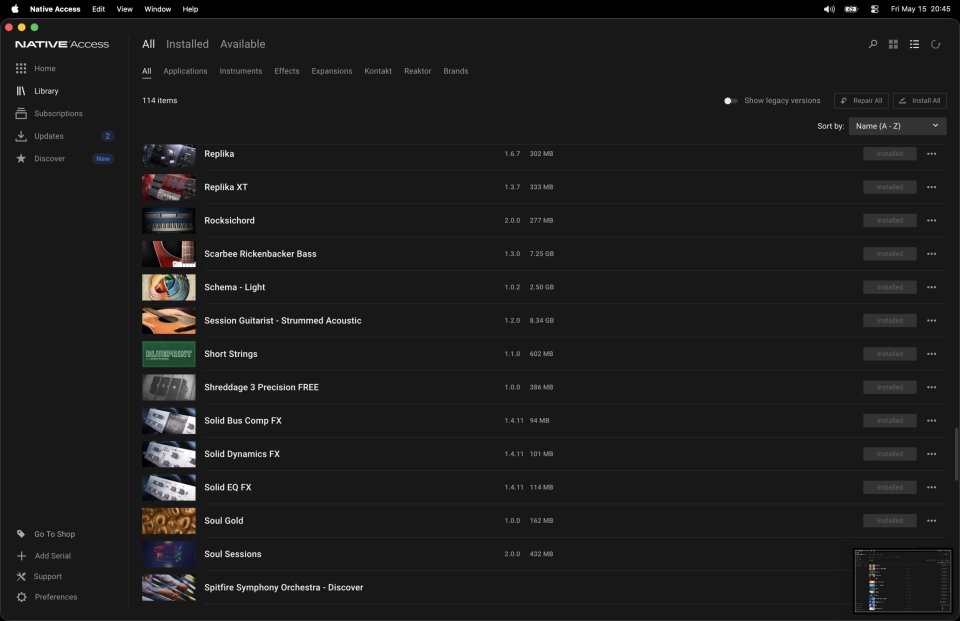This screenshot has height=621, width=960.
Task: Open more options for Rocksichord
Action: coord(931,220)
